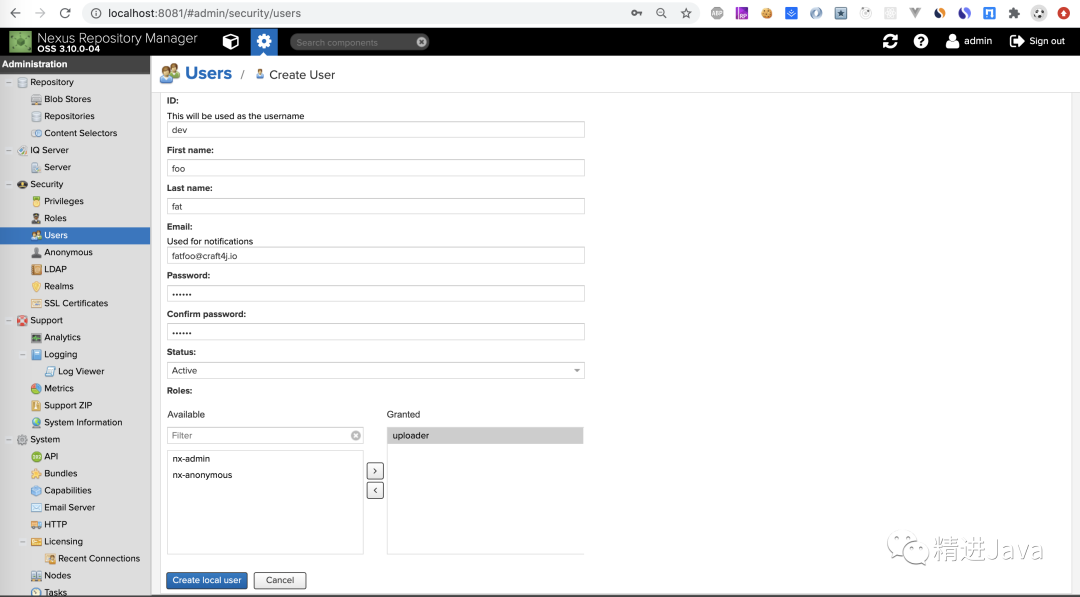
Task: Open Nodes page
Action: 57,576
